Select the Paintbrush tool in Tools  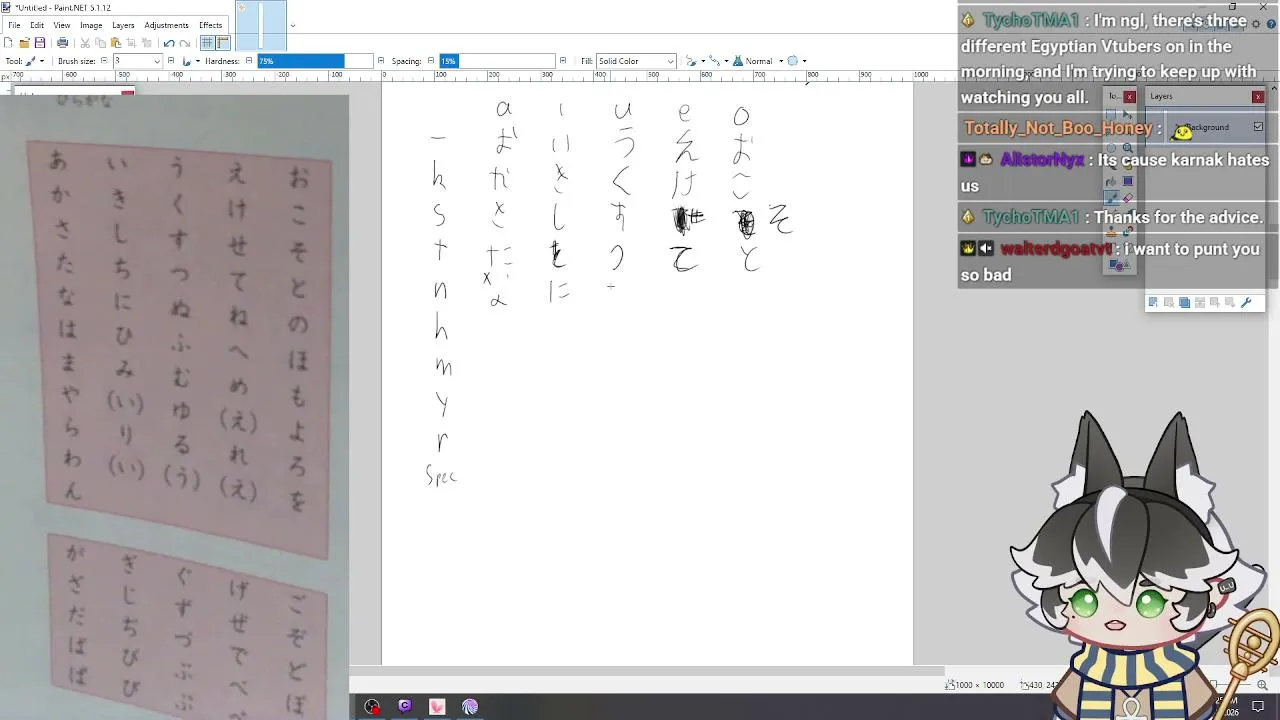1114,198
